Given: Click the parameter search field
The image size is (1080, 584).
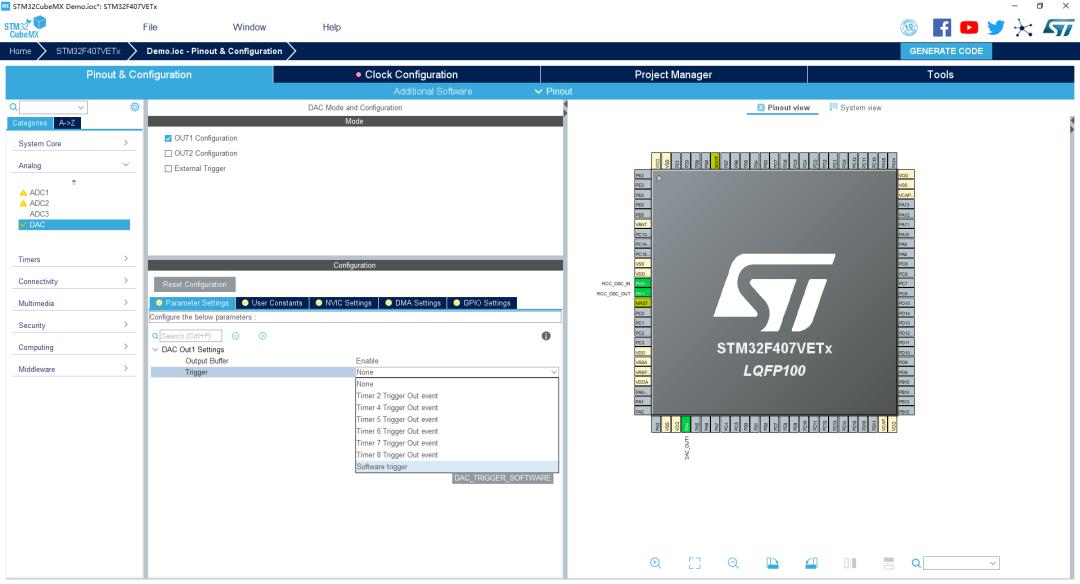Looking at the screenshot, I should tap(190, 336).
